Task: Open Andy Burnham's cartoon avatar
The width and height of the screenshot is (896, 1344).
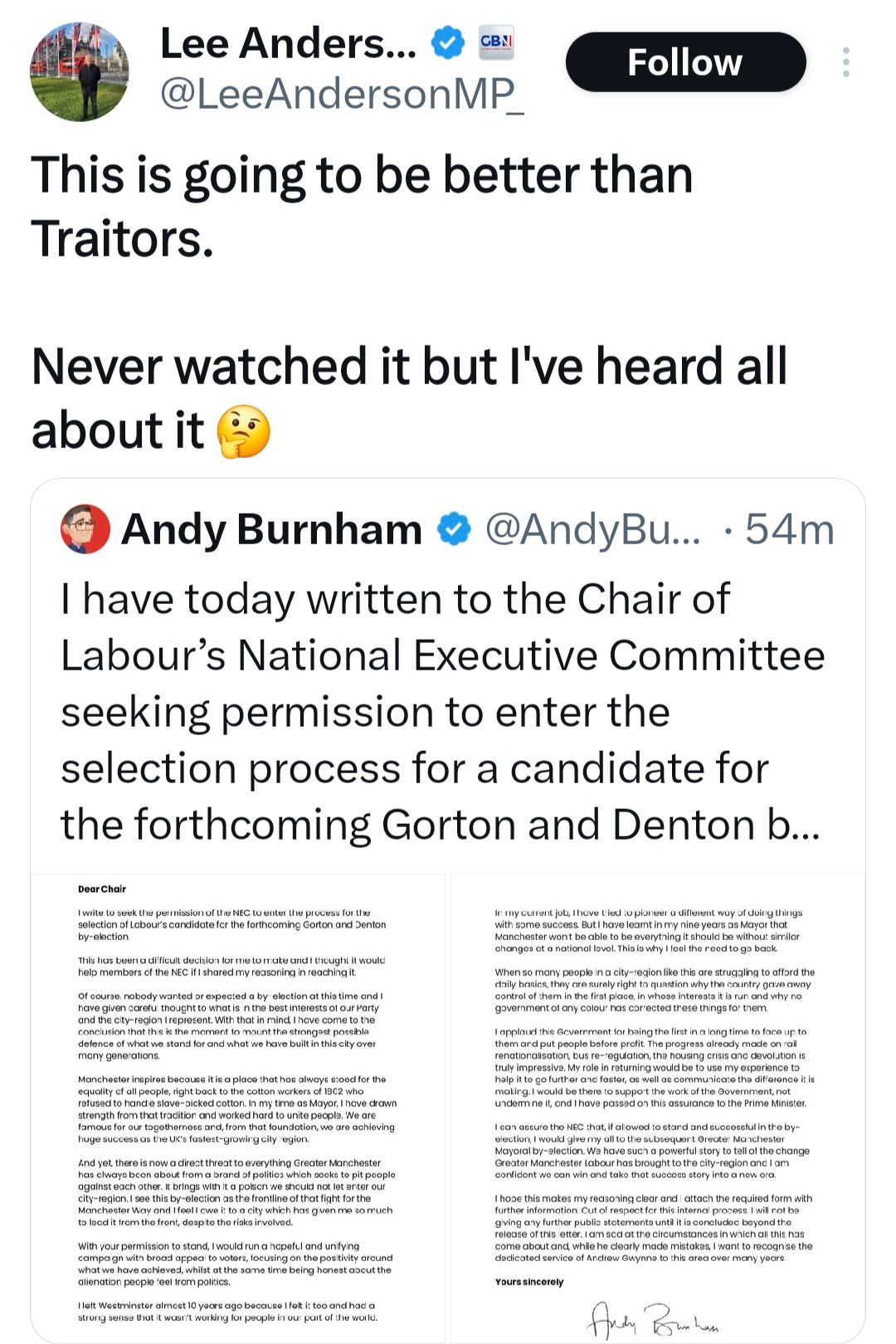Action: click(85, 529)
